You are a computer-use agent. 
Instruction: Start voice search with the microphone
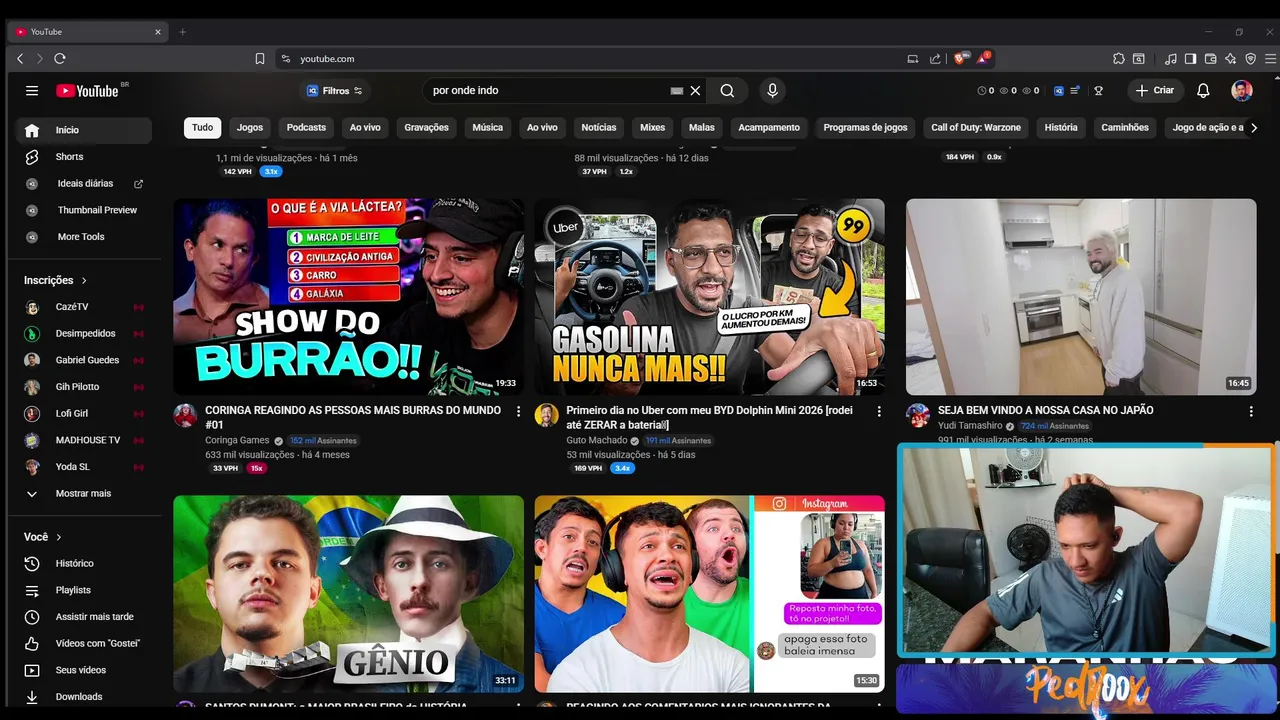pyautogui.click(x=772, y=90)
